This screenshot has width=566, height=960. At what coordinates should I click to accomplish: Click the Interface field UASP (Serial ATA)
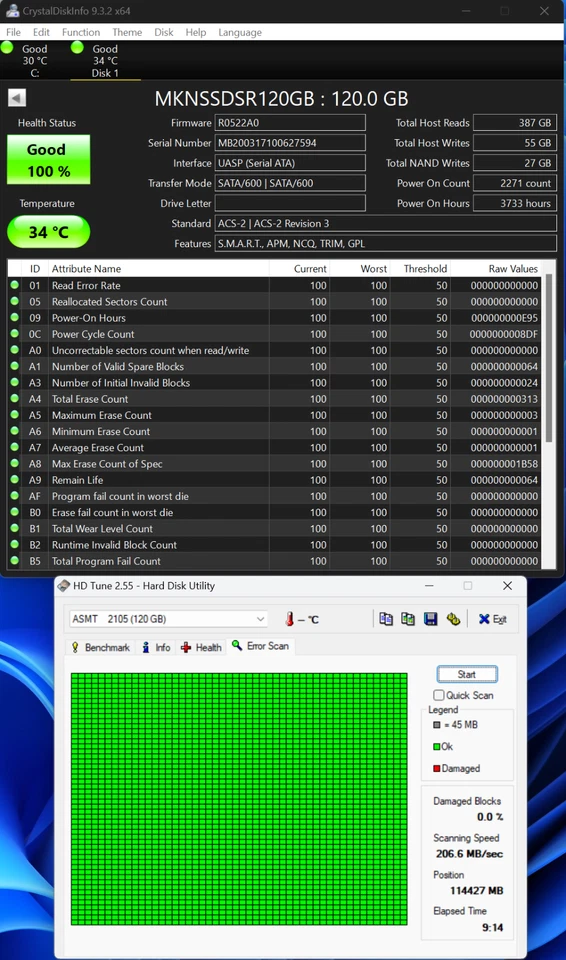[290, 163]
